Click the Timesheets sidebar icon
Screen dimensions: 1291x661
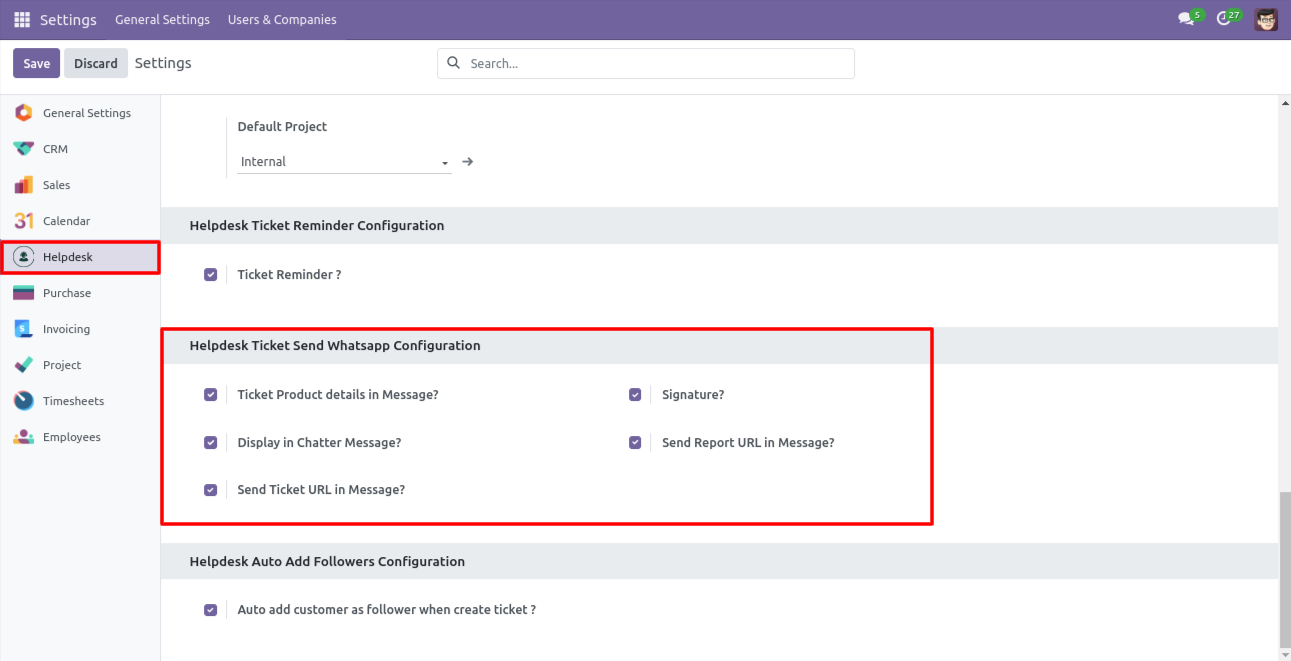coord(24,401)
